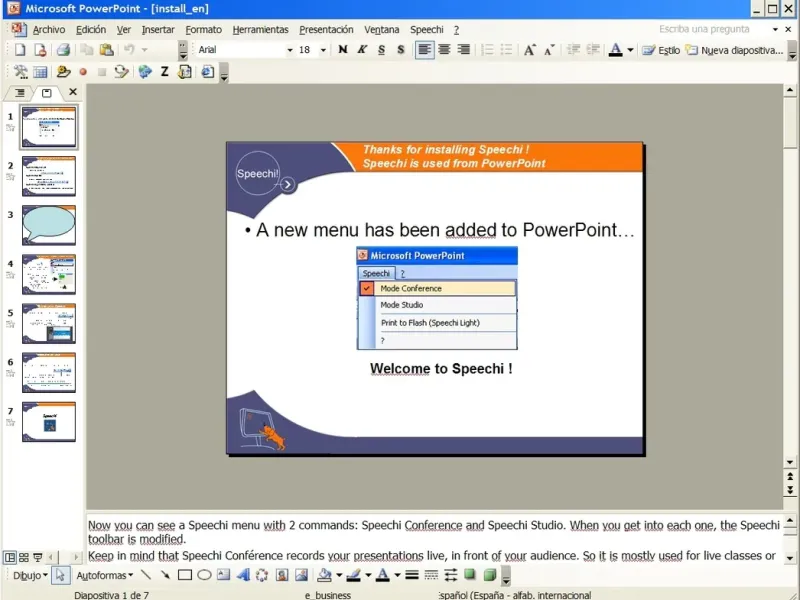Apply fill color with paint bucket

(324, 575)
